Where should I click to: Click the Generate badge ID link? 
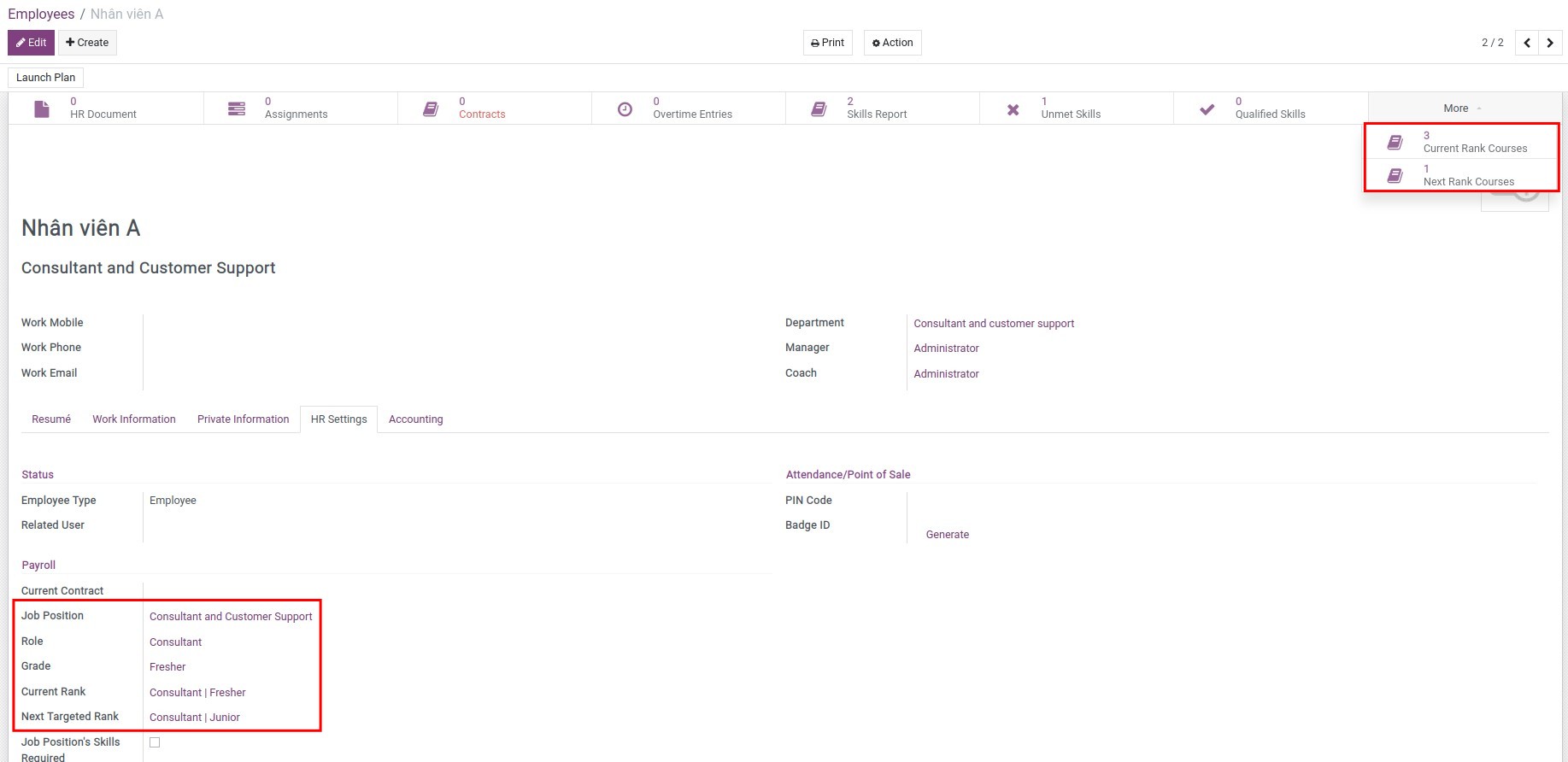coord(947,535)
